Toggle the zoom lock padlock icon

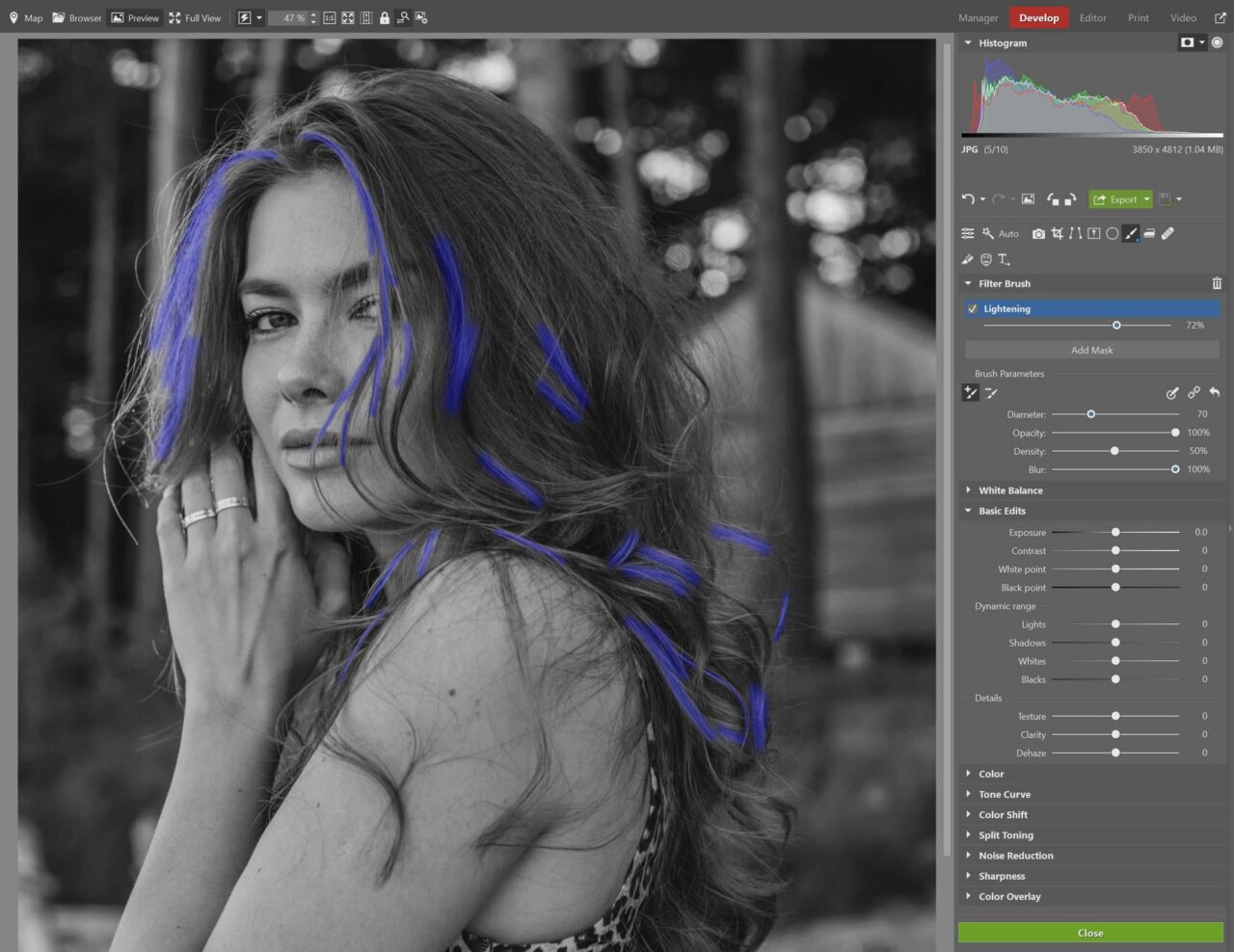[x=385, y=17]
